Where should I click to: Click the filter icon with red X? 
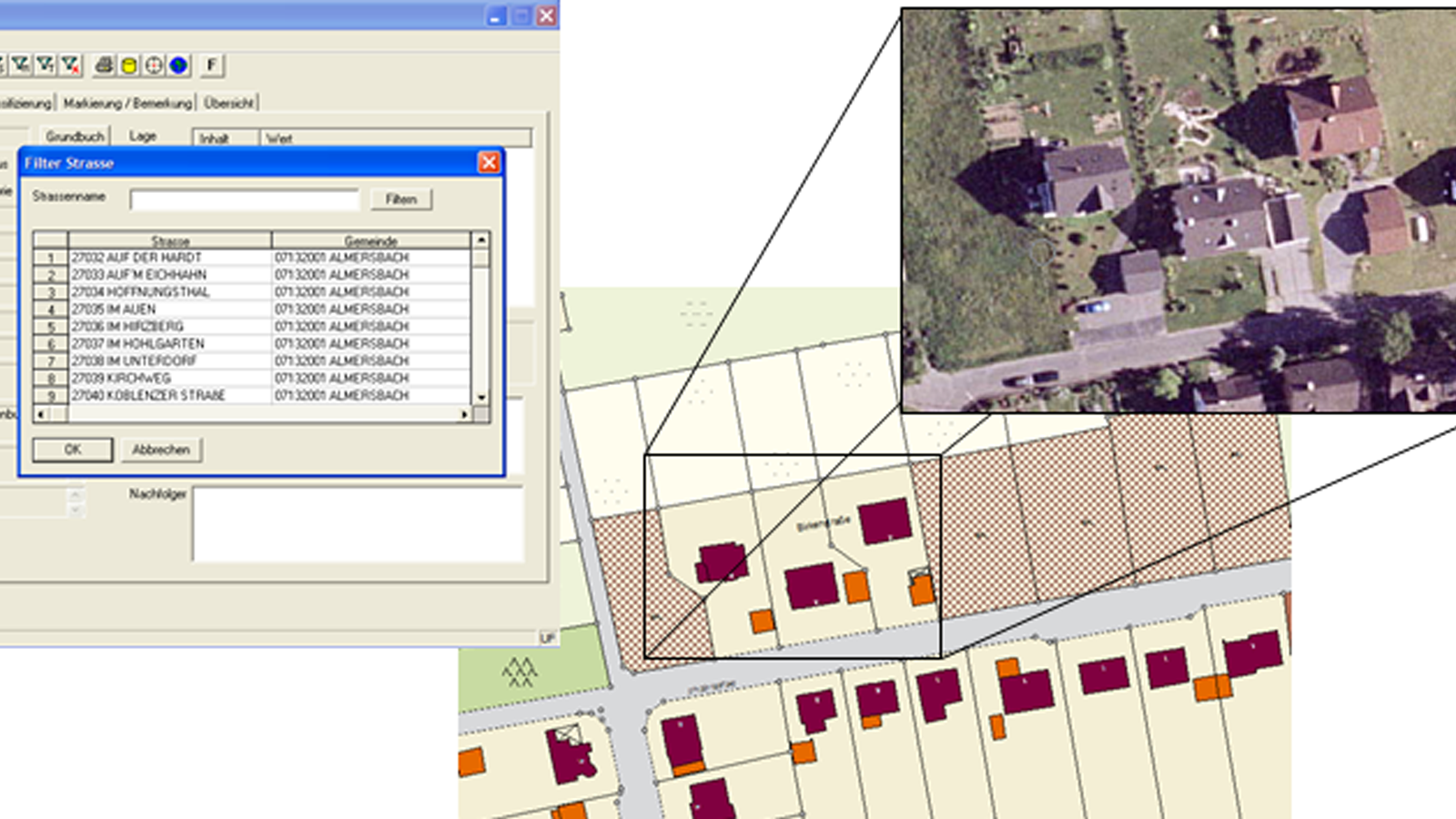click(x=70, y=66)
